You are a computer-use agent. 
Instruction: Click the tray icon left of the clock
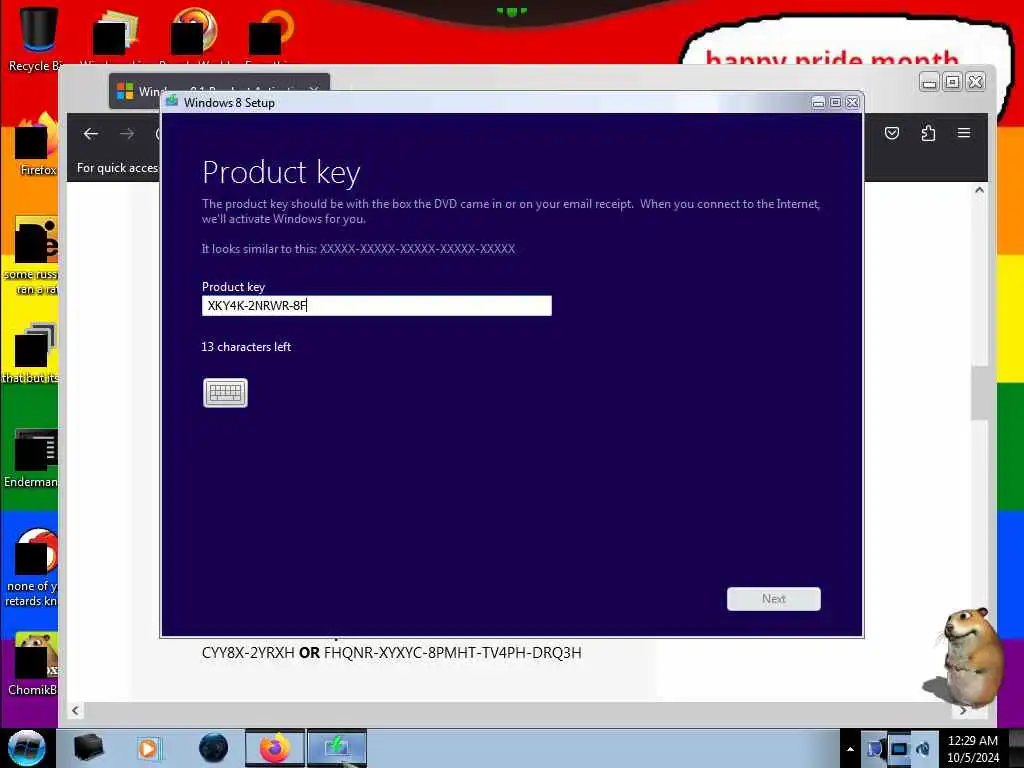pyautogui.click(x=923, y=749)
